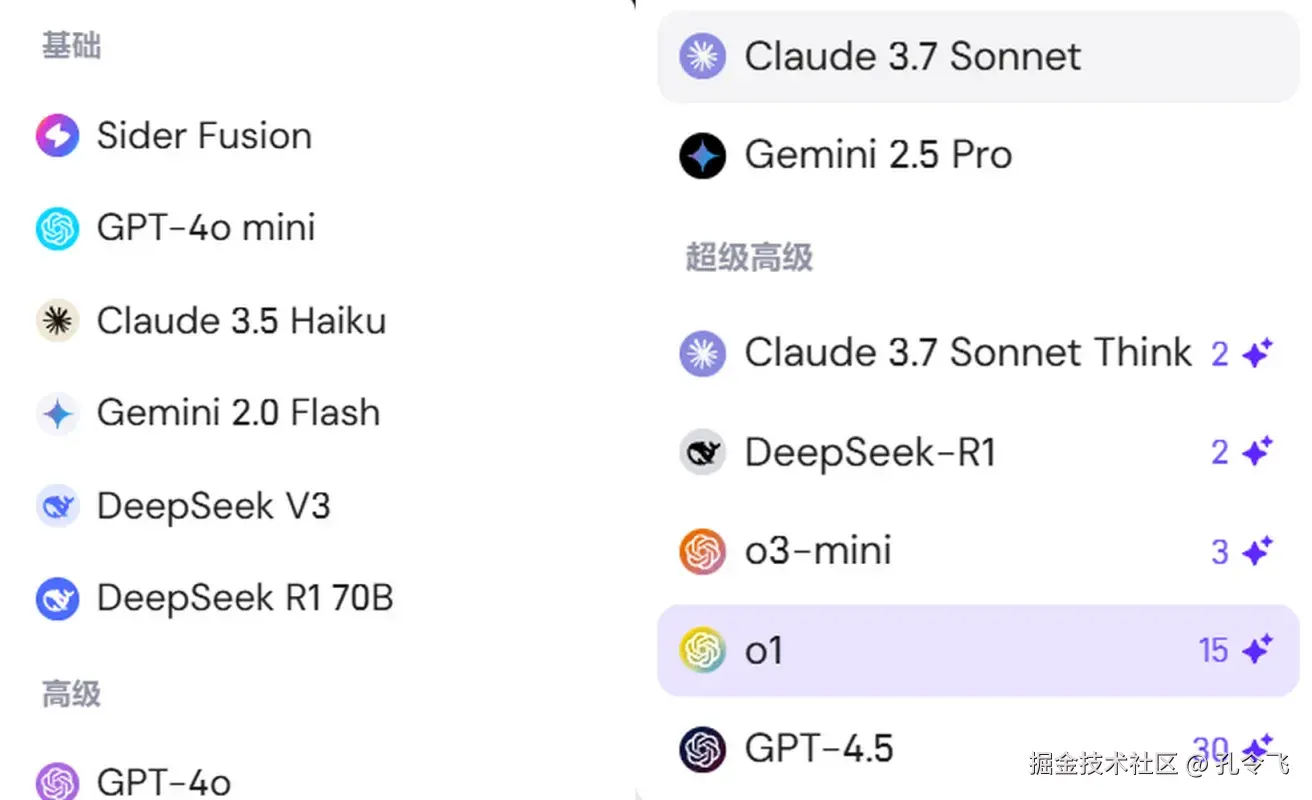Click the Sider Fusion gradient icon
This screenshot has height=800, width=1312.
pos(57,136)
